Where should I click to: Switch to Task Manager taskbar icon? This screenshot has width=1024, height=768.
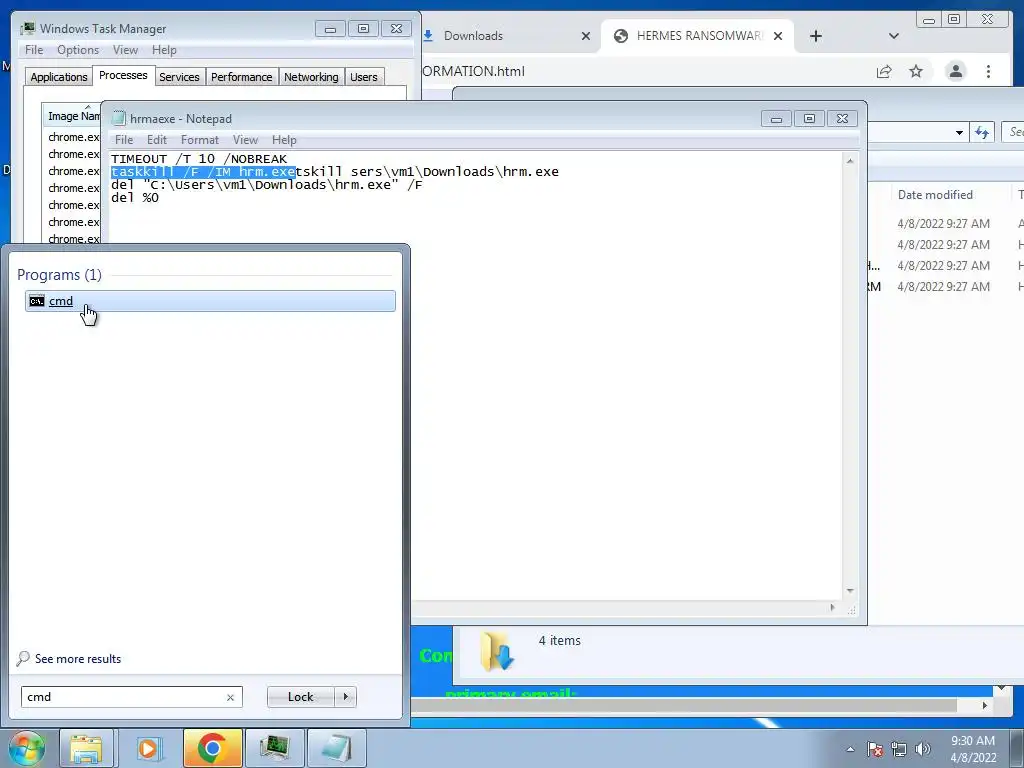274,748
